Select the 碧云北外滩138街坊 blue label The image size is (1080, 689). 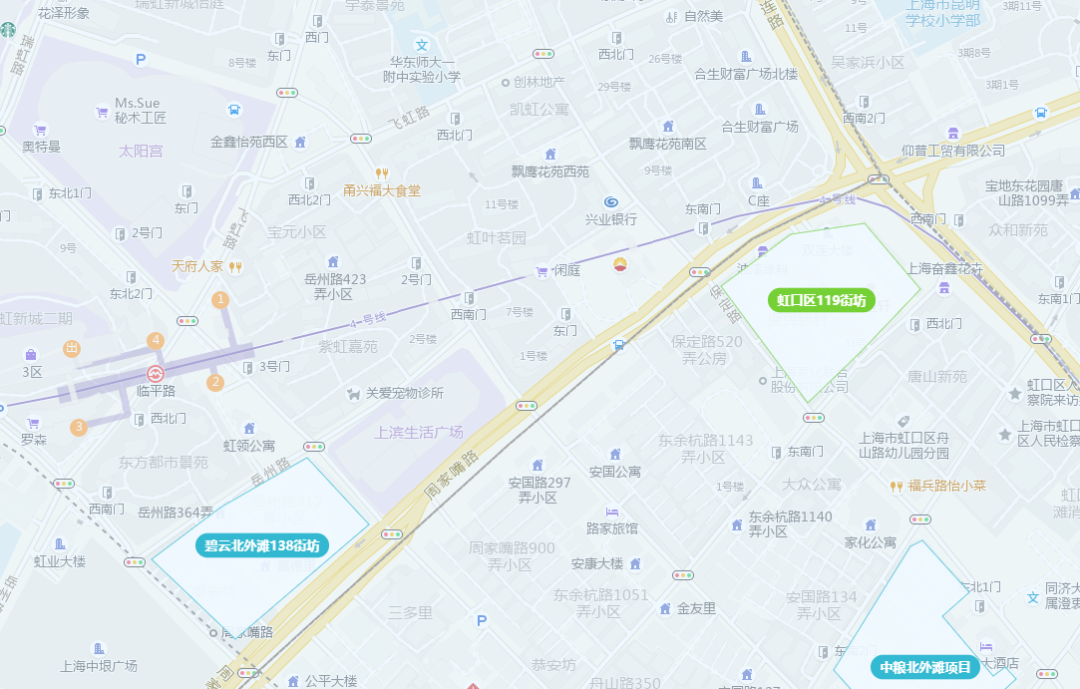click(x=262, y=546)
